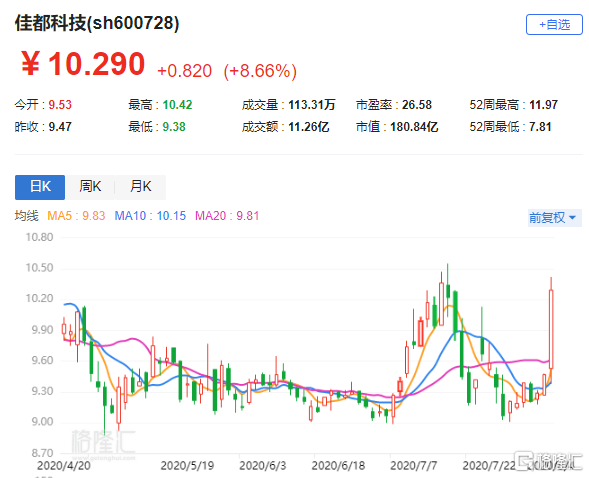Image resolution: width=589 pixels, height=478 pixels.
Task: Click the 市盈率 value 26.58
Action: tap(417, 105)
